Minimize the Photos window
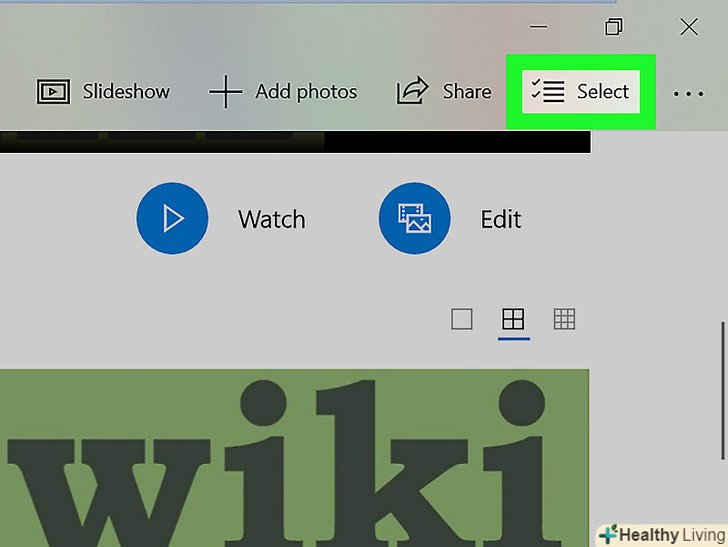This screenshot has height=547, width=728. [539, 26]
